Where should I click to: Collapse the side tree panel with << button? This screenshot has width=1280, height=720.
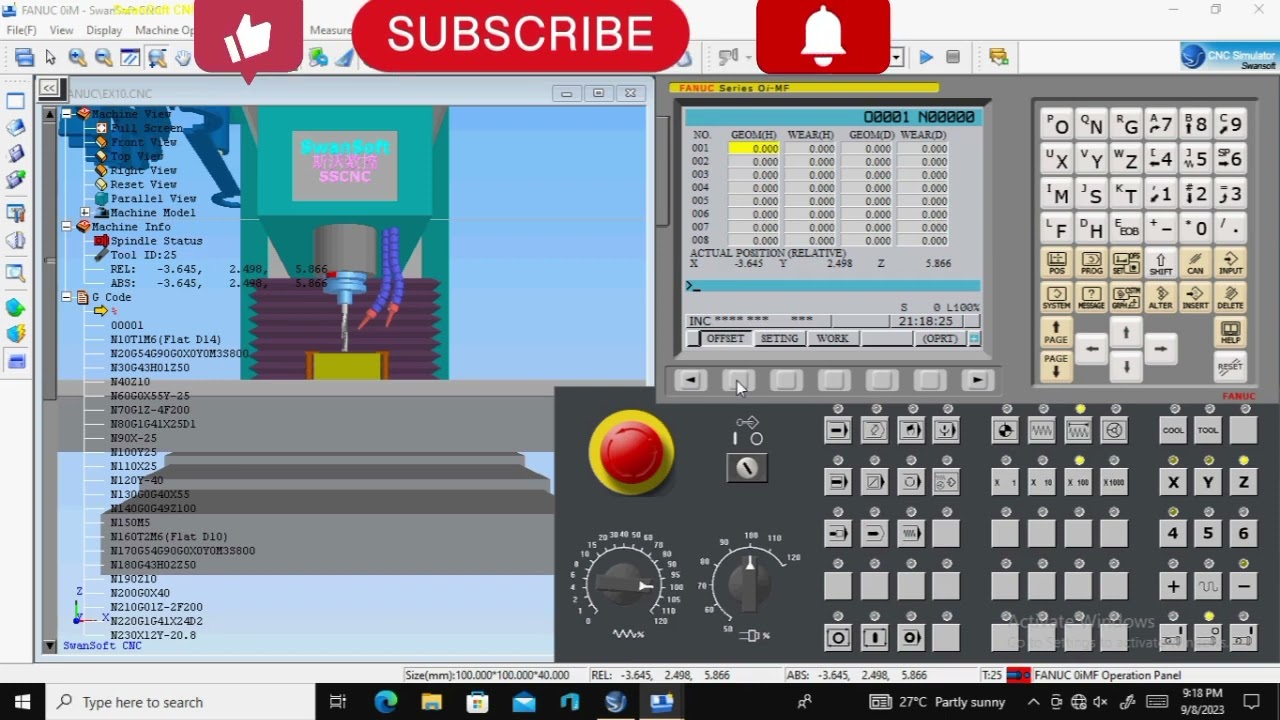48,89
